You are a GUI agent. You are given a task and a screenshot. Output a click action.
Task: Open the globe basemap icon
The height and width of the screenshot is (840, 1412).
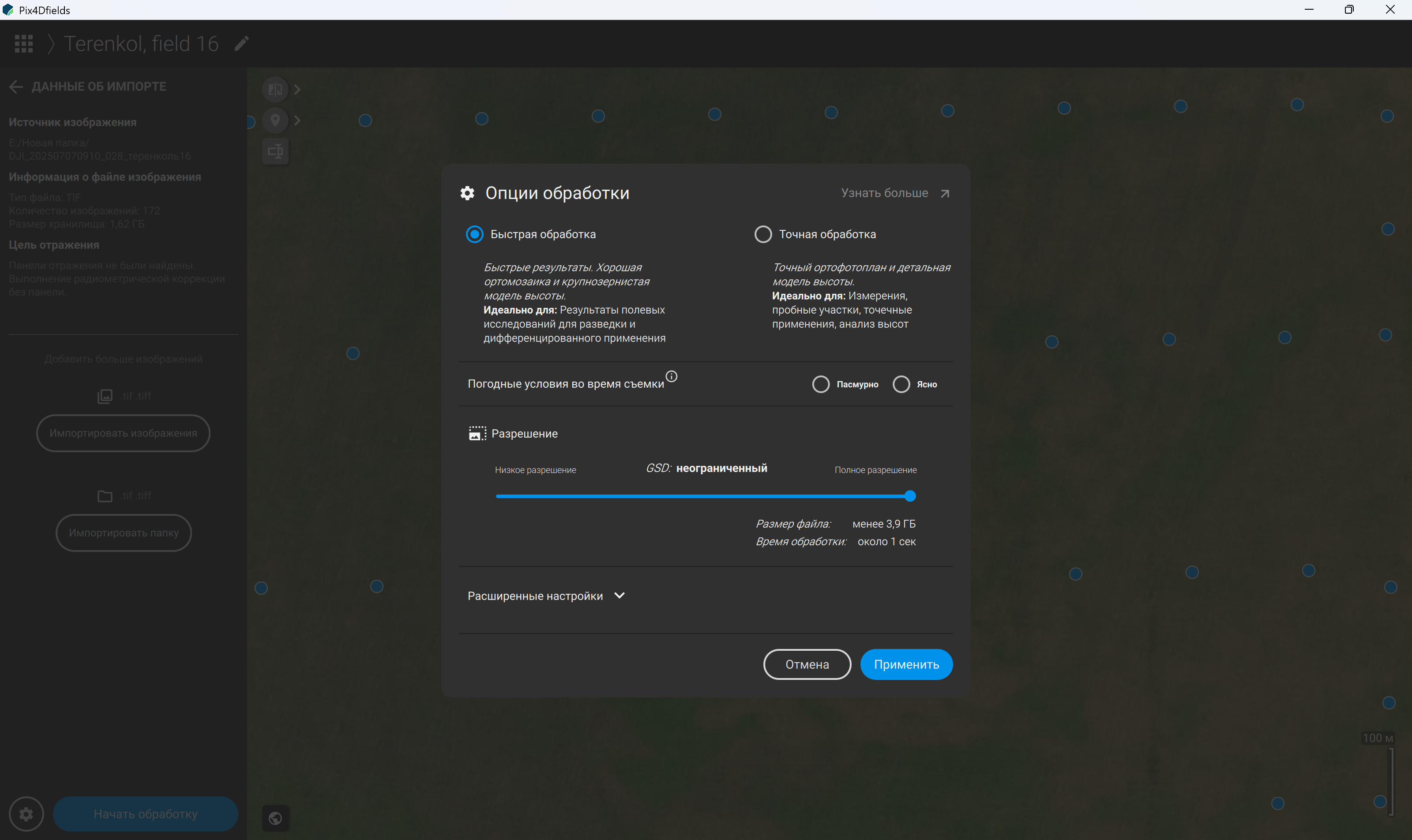coord(275,818)
